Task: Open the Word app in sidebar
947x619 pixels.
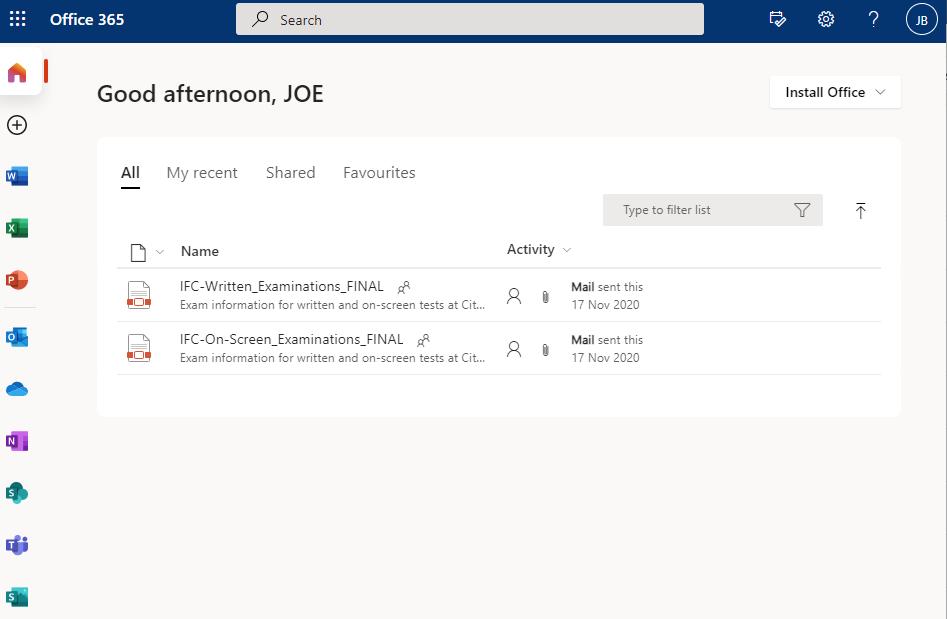Action: coord(17,177)
